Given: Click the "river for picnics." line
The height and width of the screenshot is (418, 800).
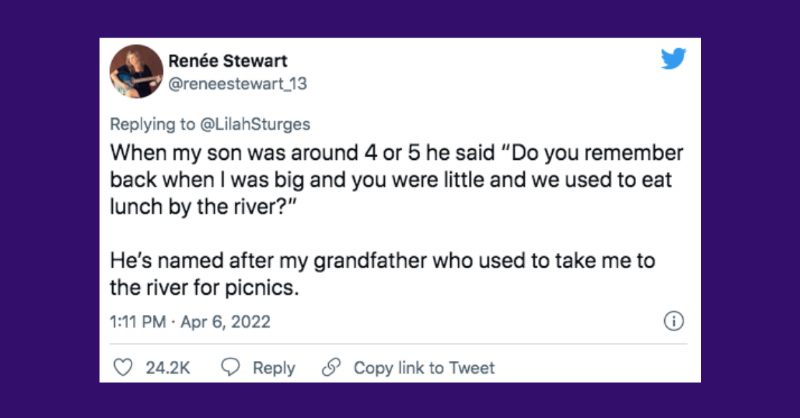Looking at the screenshot, I should 196,288.
